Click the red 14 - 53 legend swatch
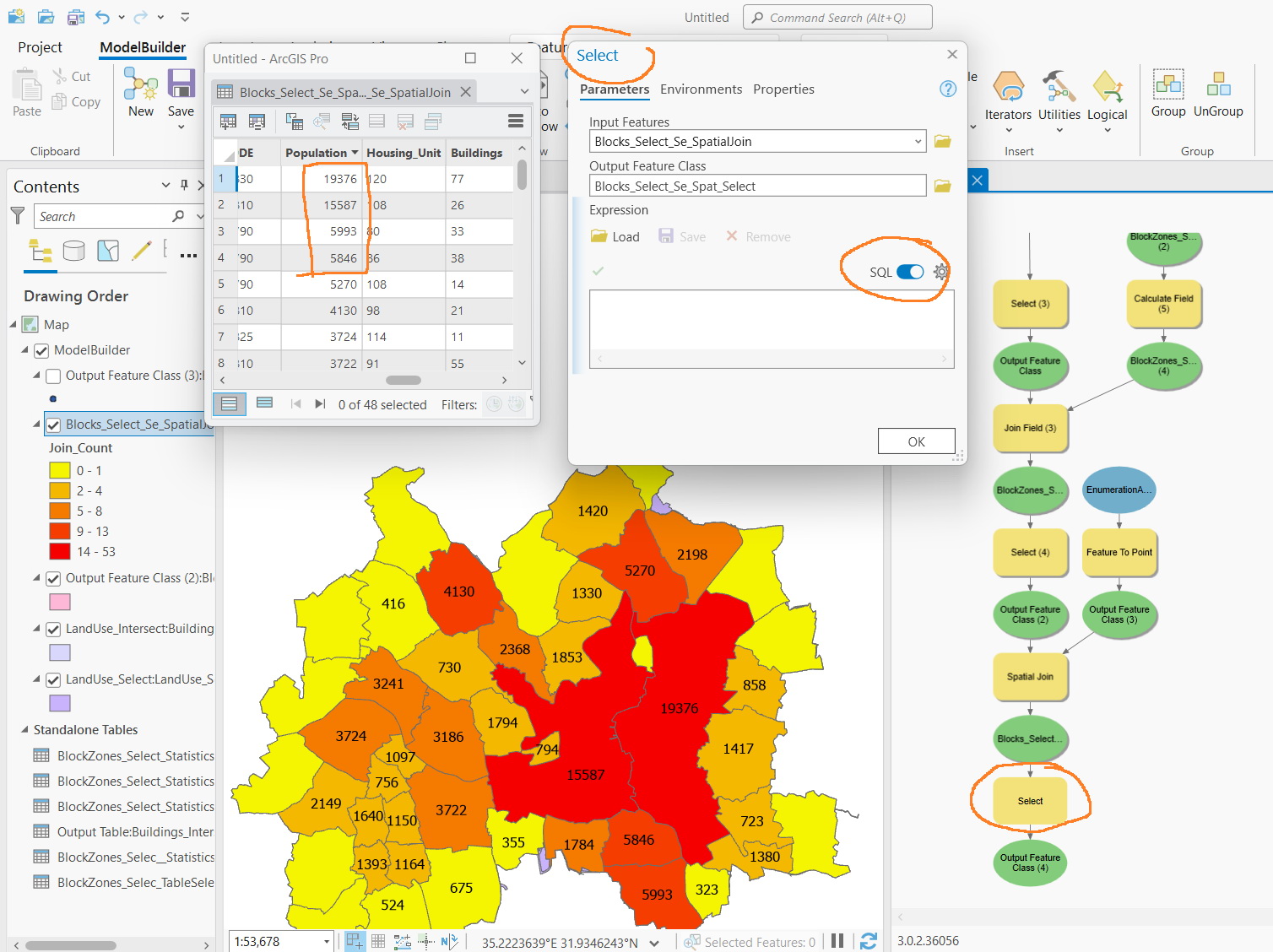Image resolution: width=1273 pixels, height=952 pixels. (x=60, y=551)
